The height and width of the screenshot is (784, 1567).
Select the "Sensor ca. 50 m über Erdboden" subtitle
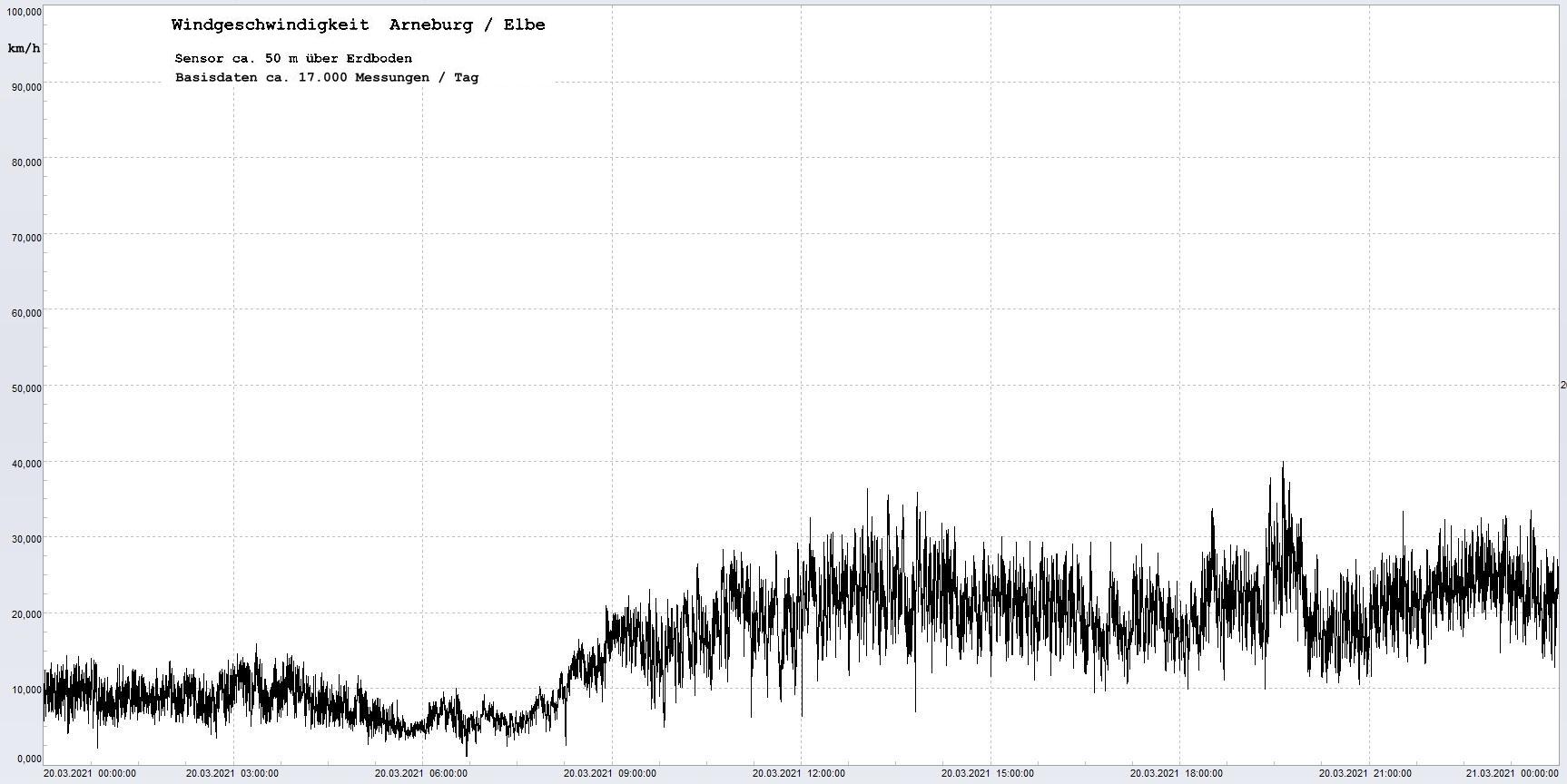click(293, 58)
